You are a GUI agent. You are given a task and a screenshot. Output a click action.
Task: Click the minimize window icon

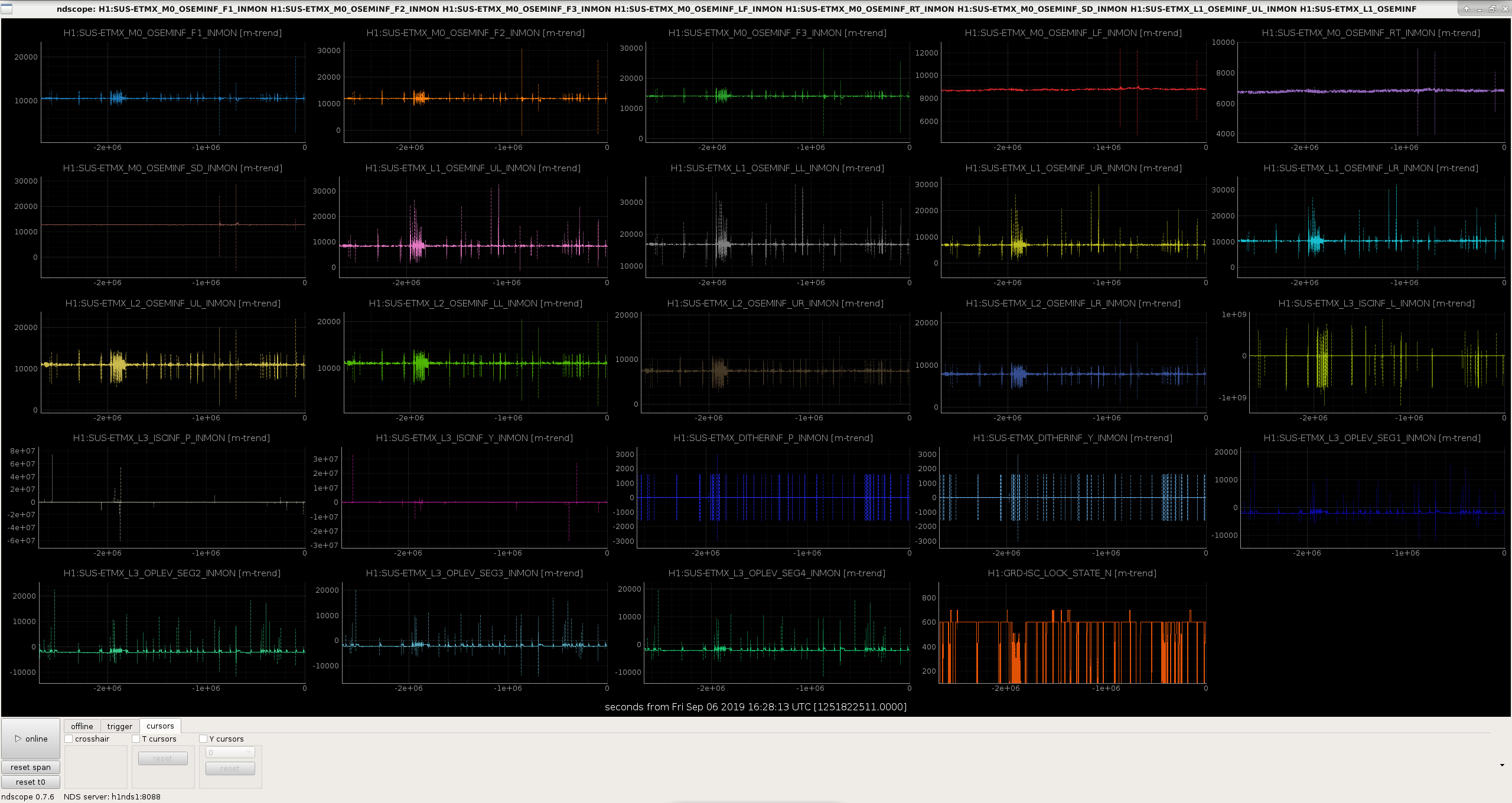1480,9
